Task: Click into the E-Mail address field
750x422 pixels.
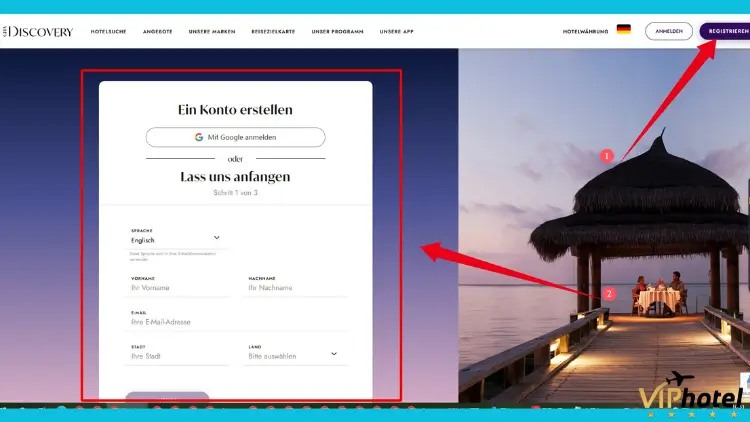Action: (x=238, y=322)
